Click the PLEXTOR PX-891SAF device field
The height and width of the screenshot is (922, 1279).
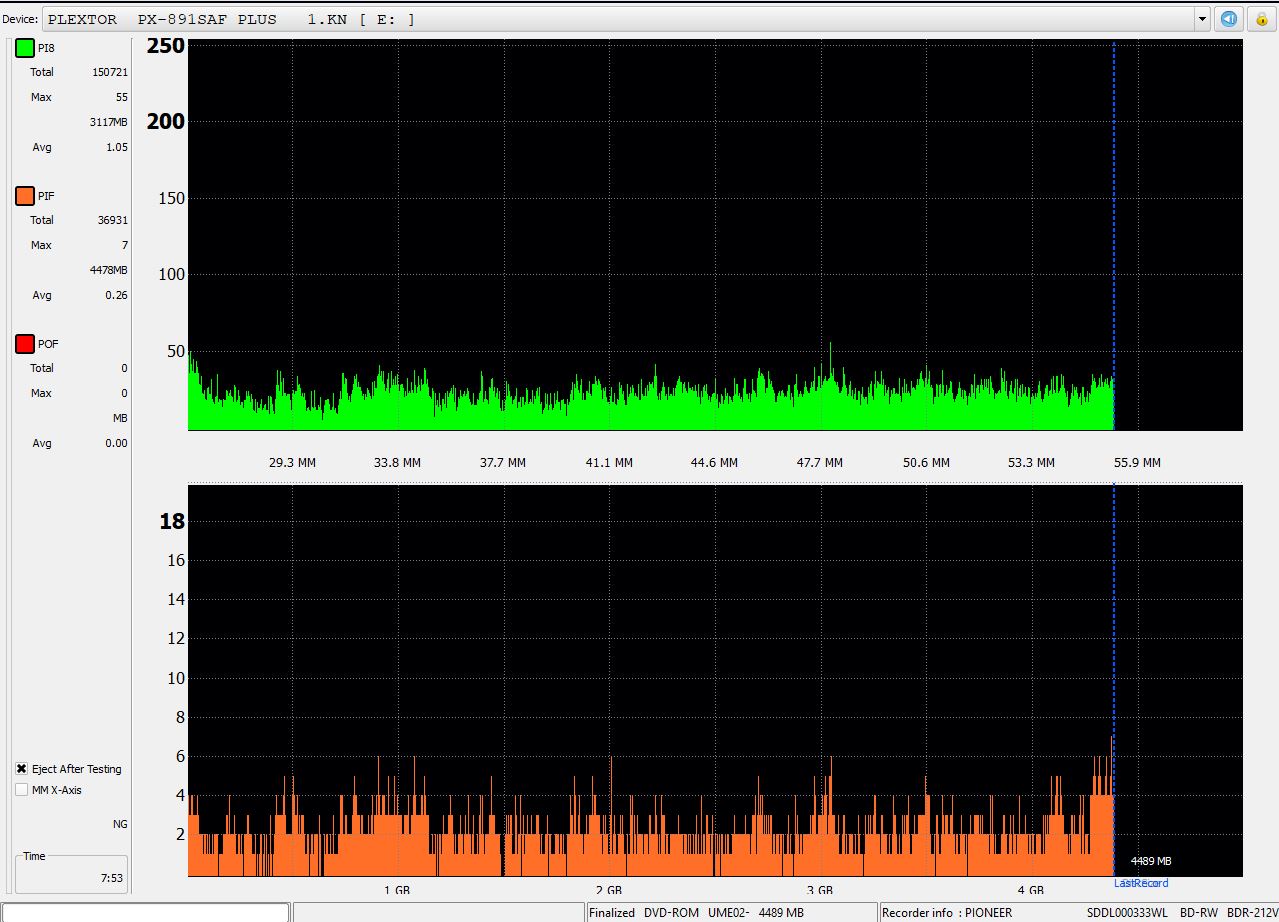click(x=620, y=19)
